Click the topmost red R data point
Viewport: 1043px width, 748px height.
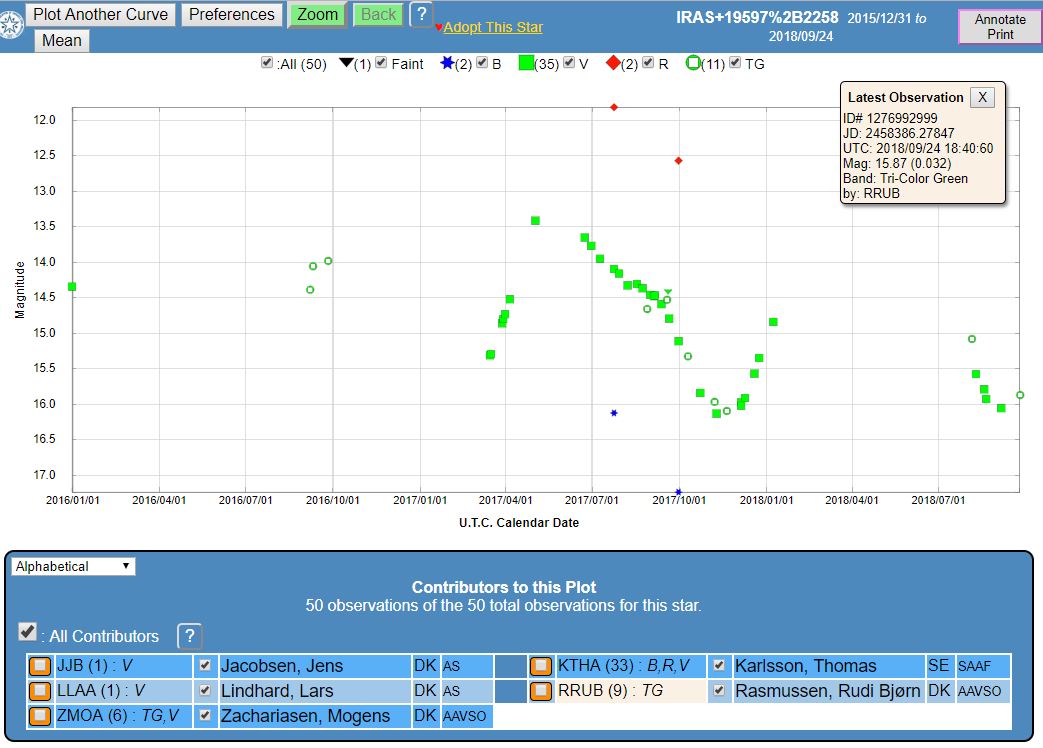614,107
